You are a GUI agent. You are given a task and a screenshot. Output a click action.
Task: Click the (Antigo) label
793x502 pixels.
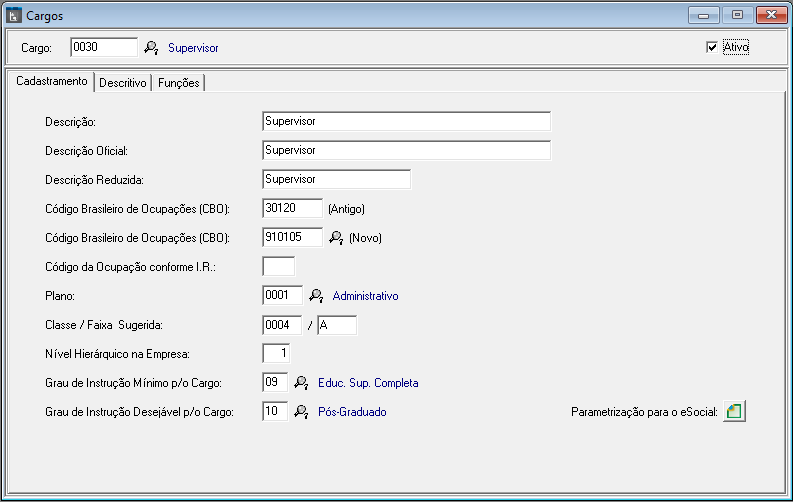point(346,209)
